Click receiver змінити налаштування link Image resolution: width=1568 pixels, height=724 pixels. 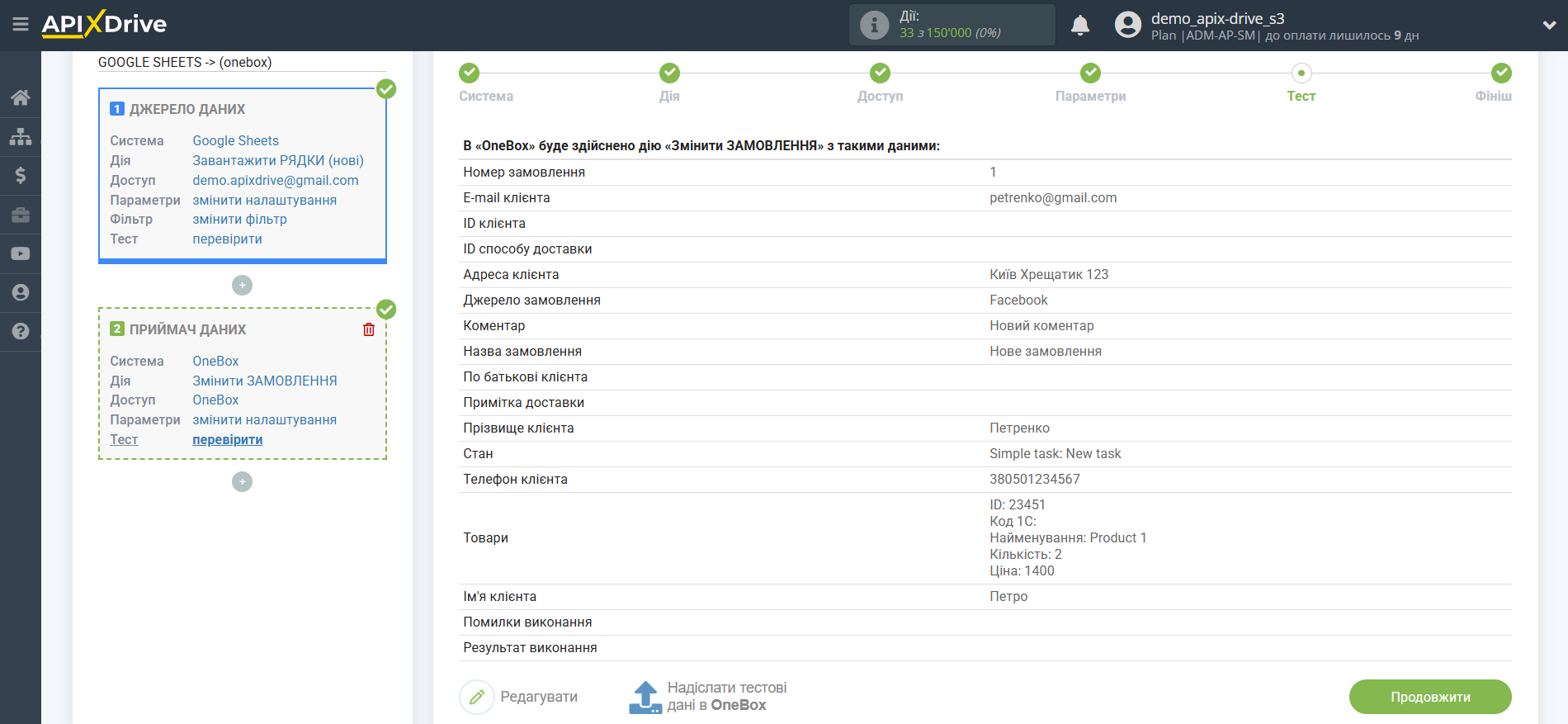pos(264,420)
